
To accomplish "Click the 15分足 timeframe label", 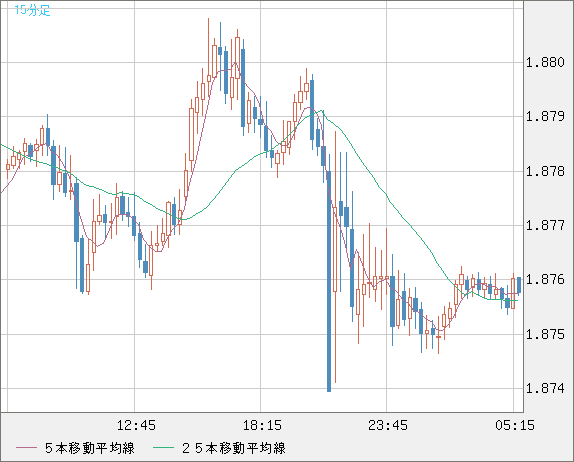I will coord(32,10).
